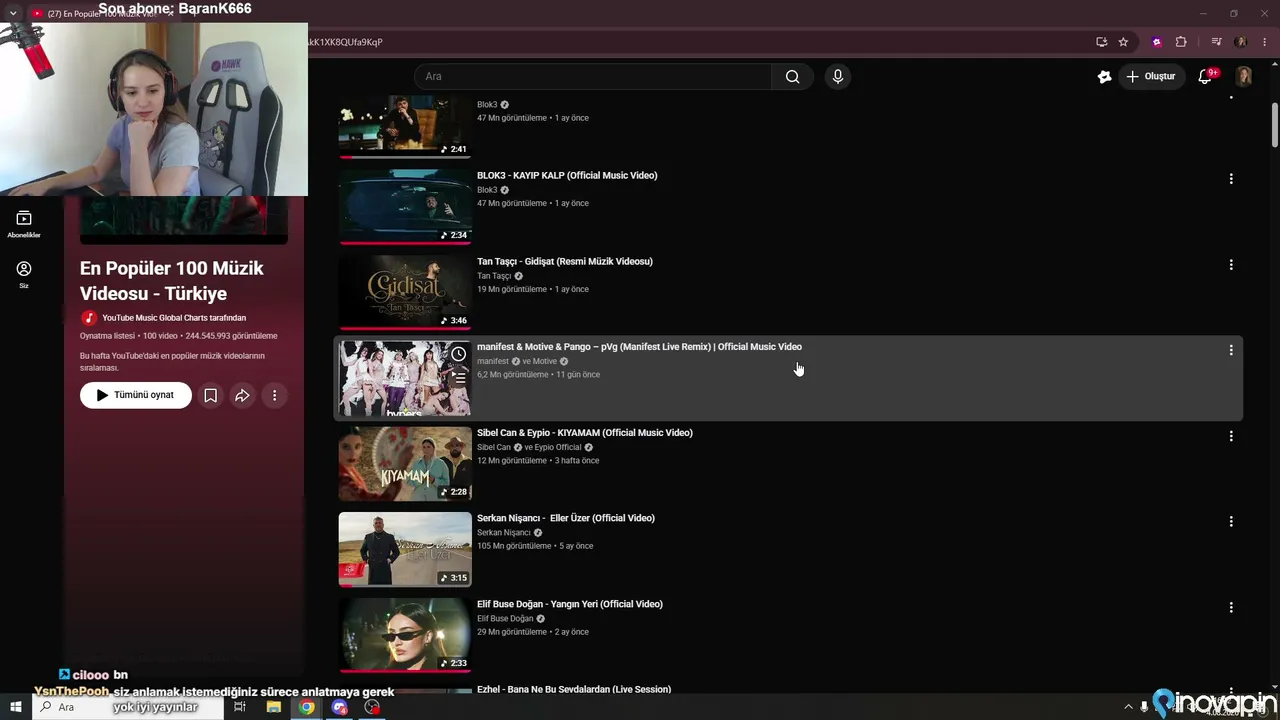Add manifest pVg video to queue
This screenshot has height=720, width=1280.
pyautogui.click(x=458, y=378)
